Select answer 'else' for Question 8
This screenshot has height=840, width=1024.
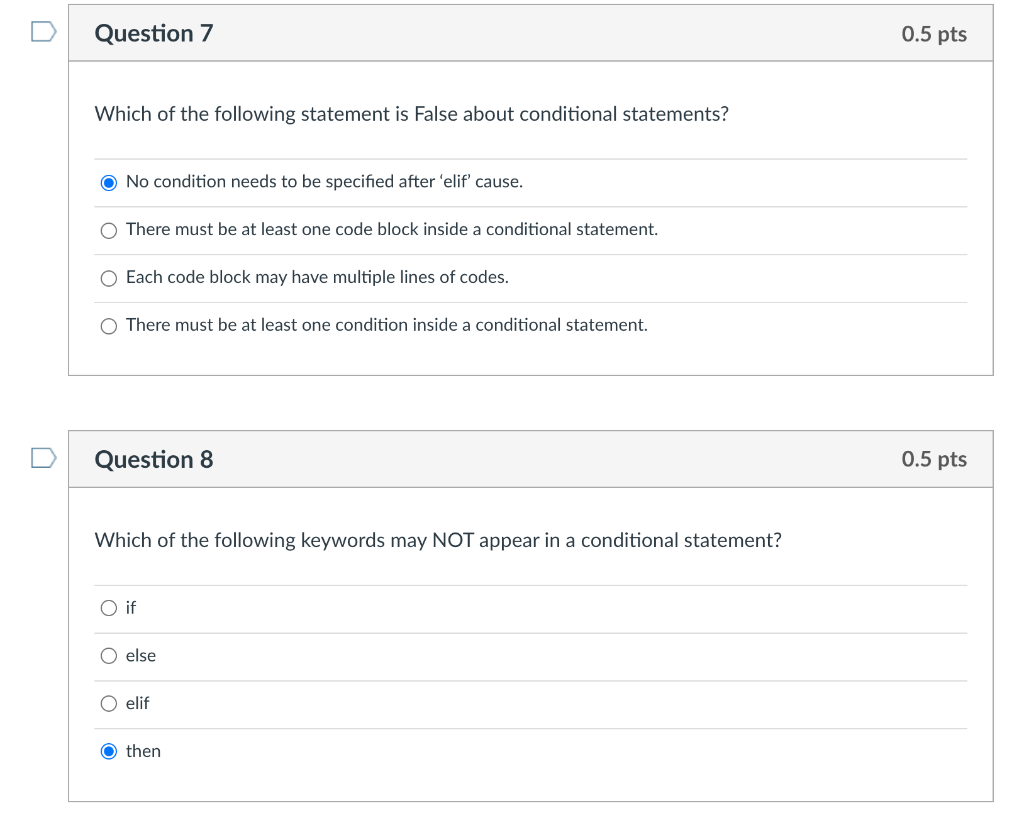(x=109, y=655)
